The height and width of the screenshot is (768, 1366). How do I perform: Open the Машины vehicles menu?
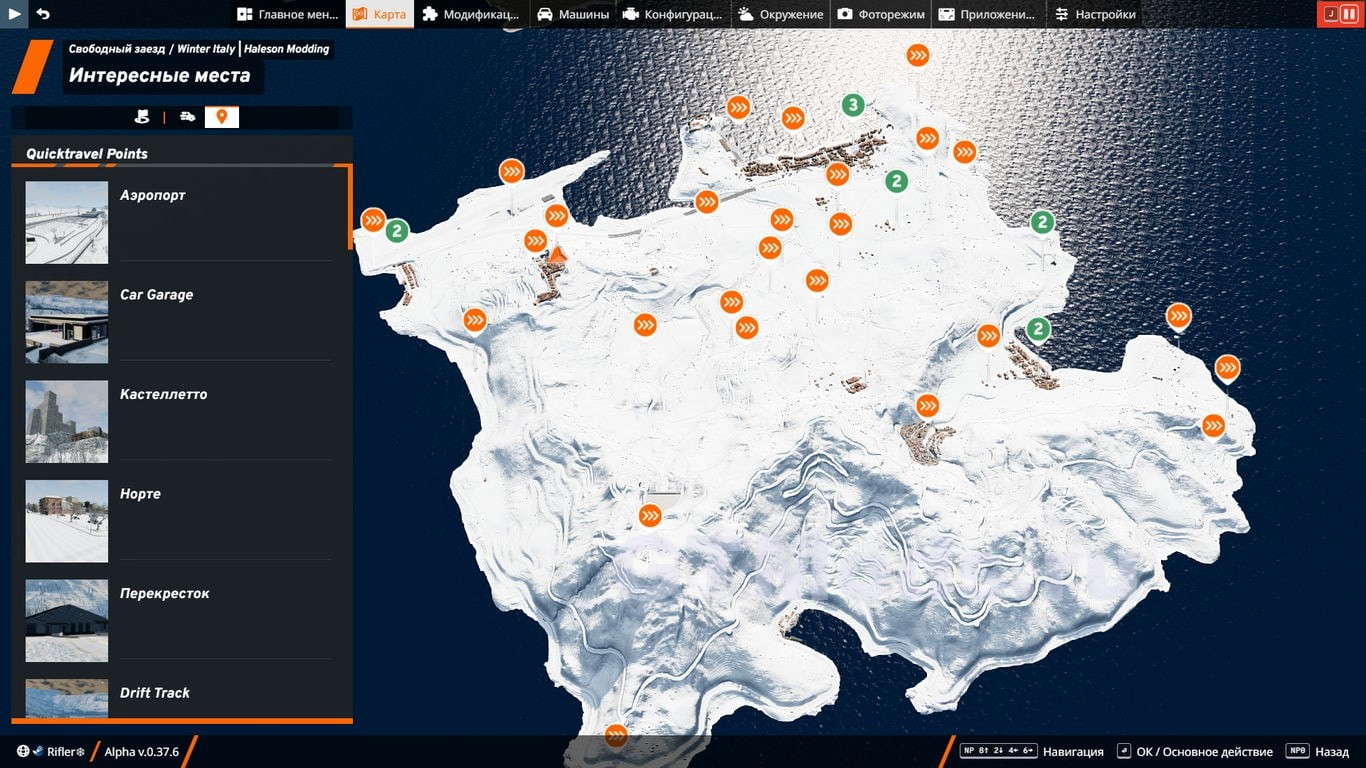coord(573,14)
